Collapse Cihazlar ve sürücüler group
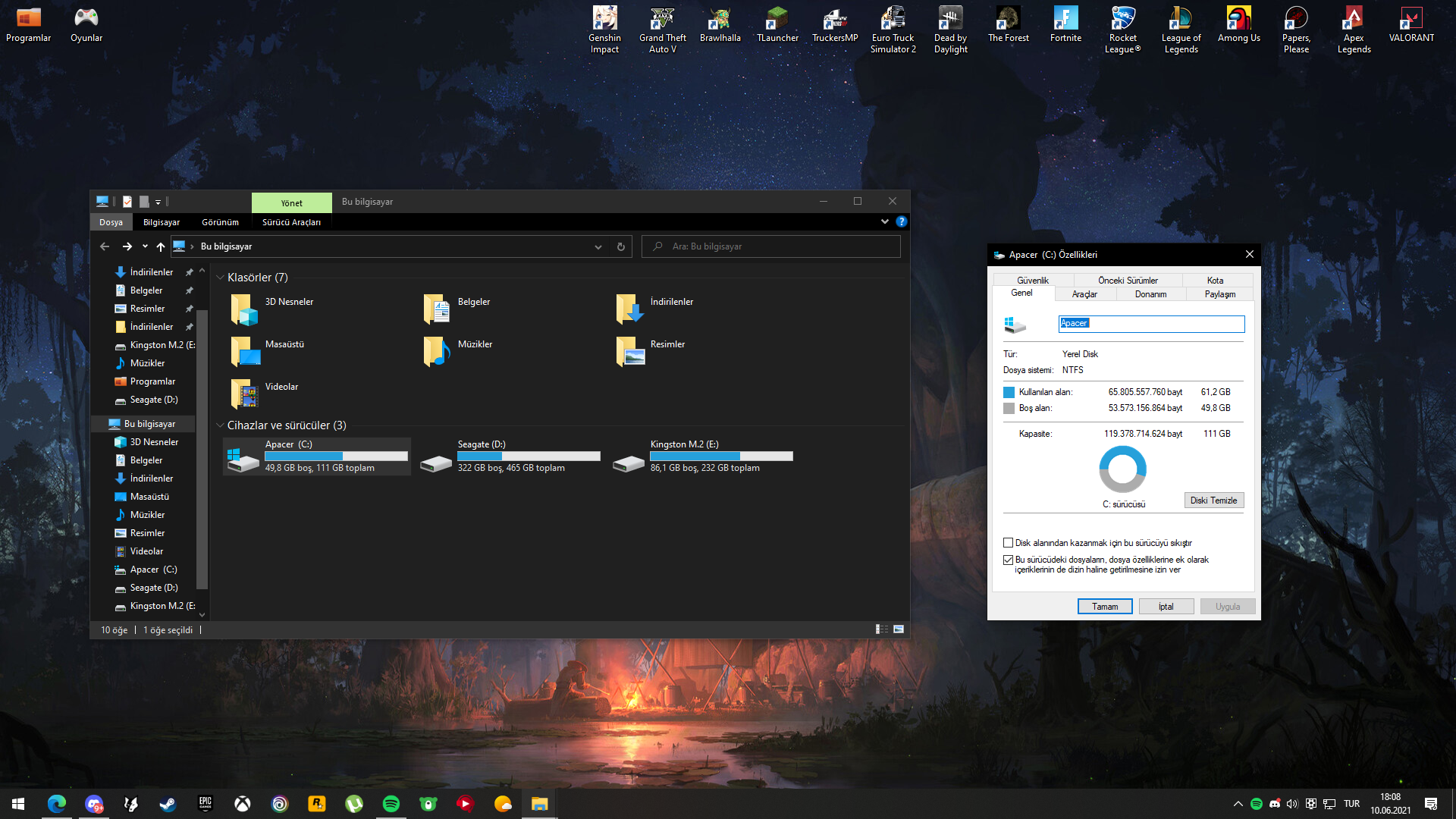 220,425
